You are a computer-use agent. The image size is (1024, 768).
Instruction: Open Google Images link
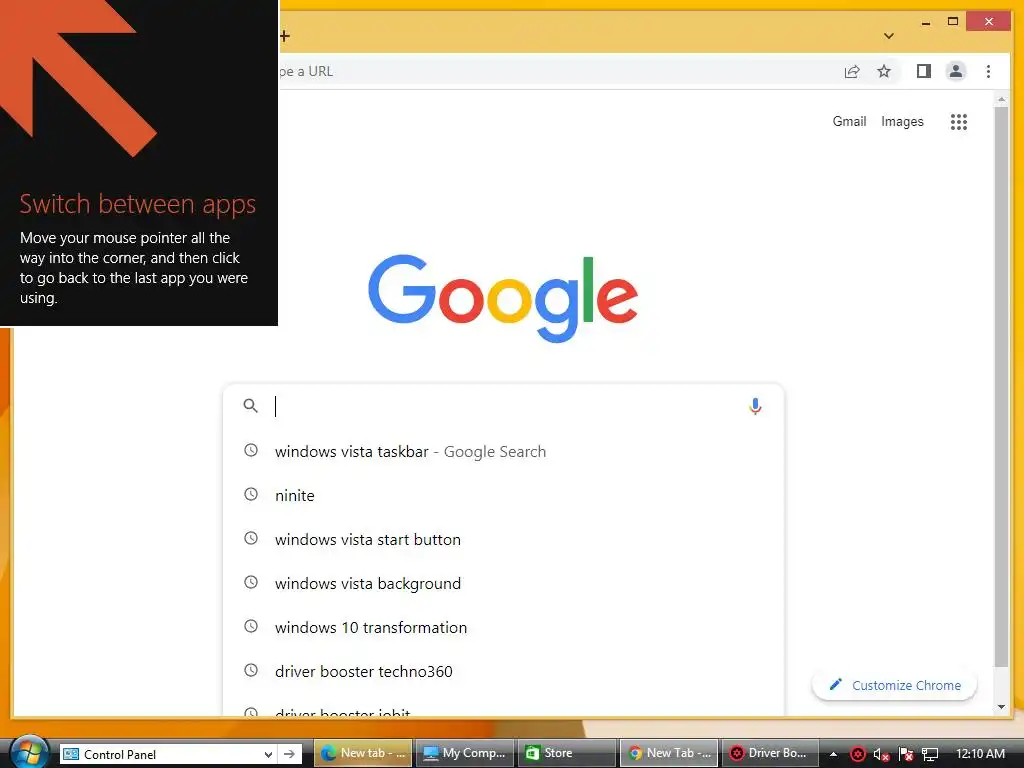click(902, 121)
